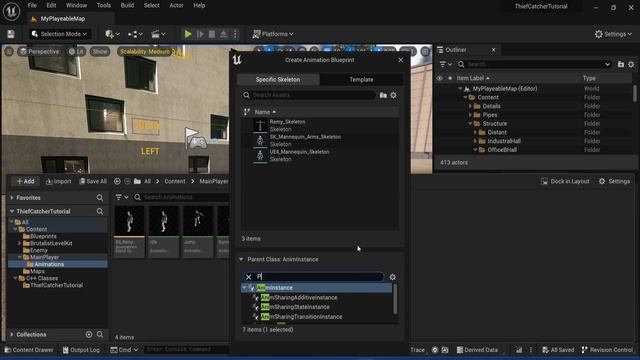Viewport: 640px width, 360px height.
Task: Open the Window menu
Action: pos(76,5)
